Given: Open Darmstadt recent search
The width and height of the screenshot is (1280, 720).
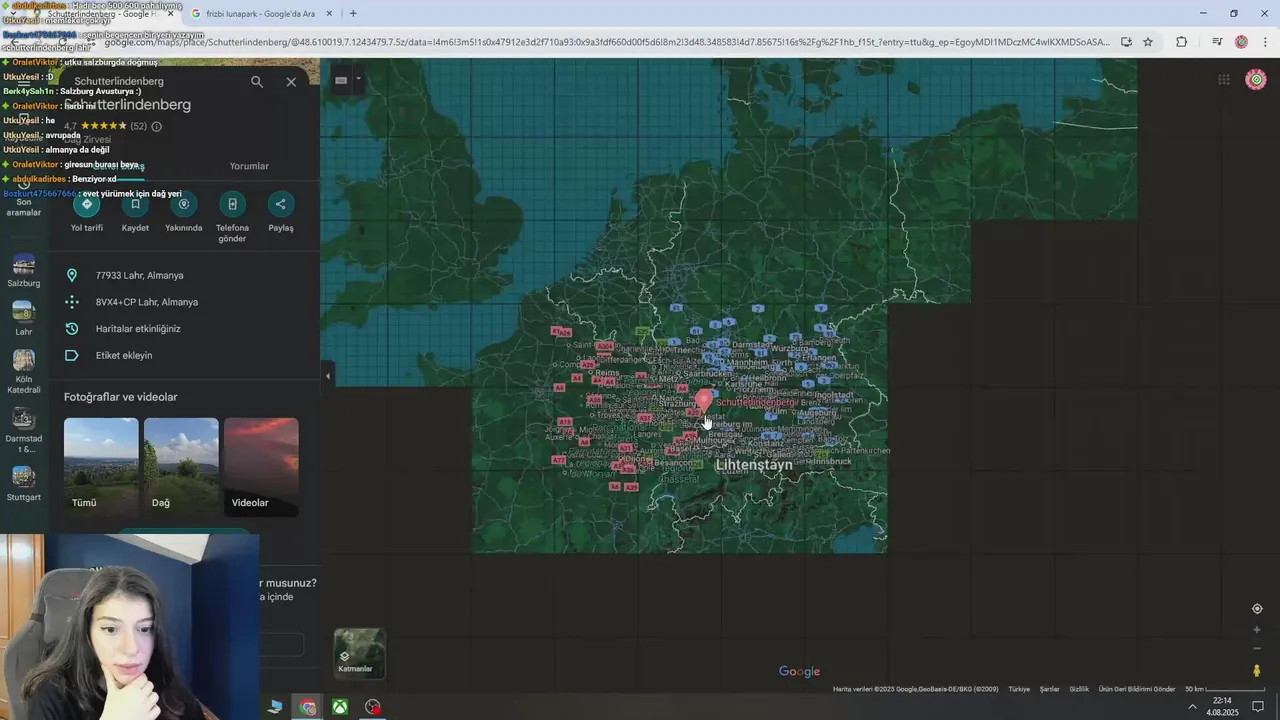Looking at the screenshot, I should [24, 430].
